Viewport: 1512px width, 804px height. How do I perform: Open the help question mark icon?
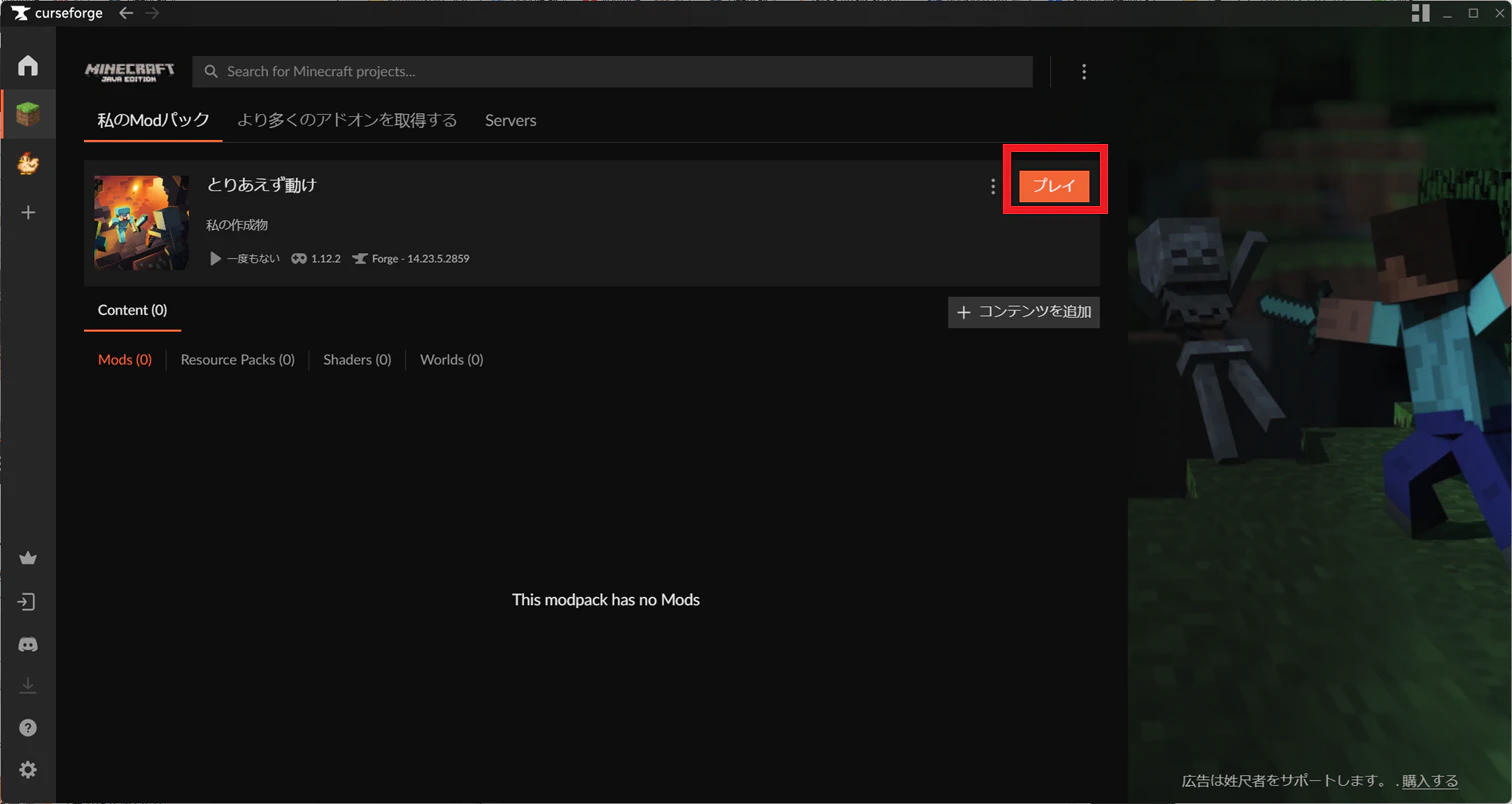click(x=28, y=728)
